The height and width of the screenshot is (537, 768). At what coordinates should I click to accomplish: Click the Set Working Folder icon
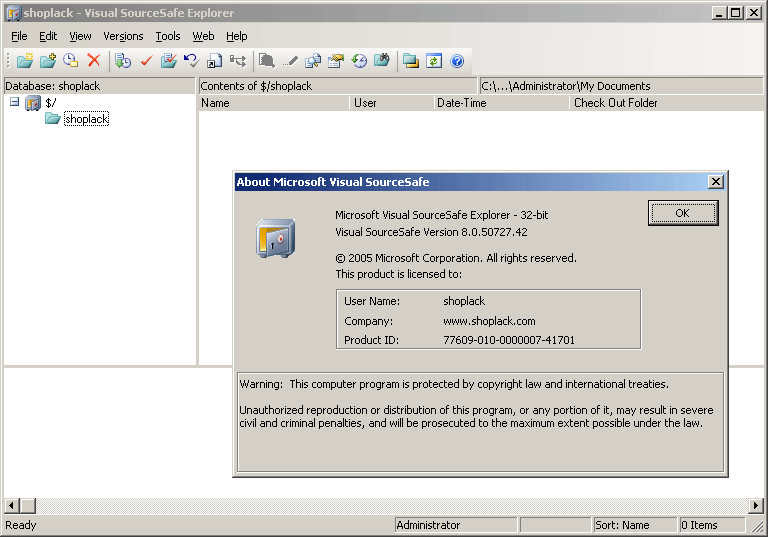point(410,61)
